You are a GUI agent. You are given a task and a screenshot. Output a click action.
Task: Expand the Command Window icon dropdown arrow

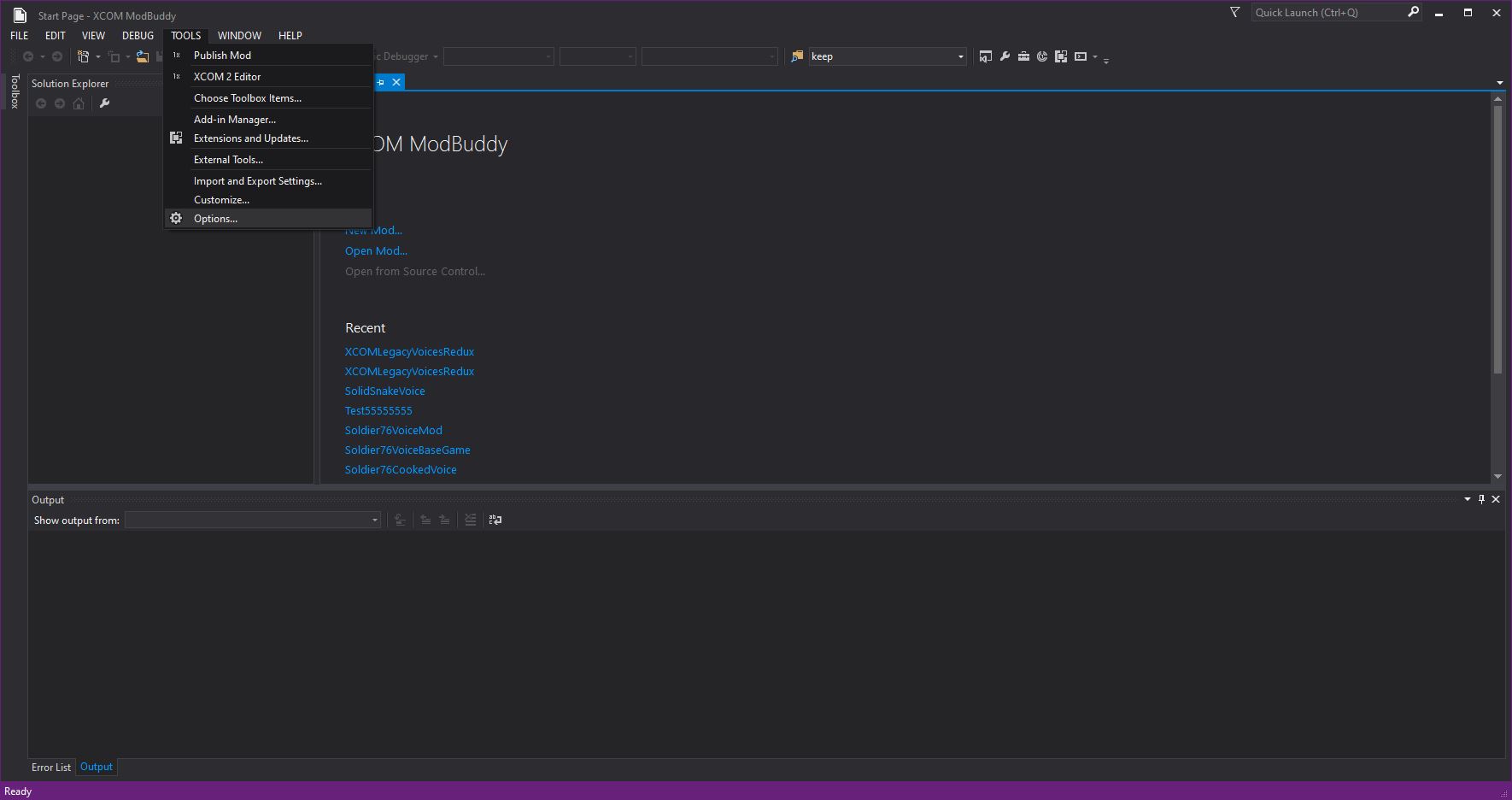(1095, 57)
